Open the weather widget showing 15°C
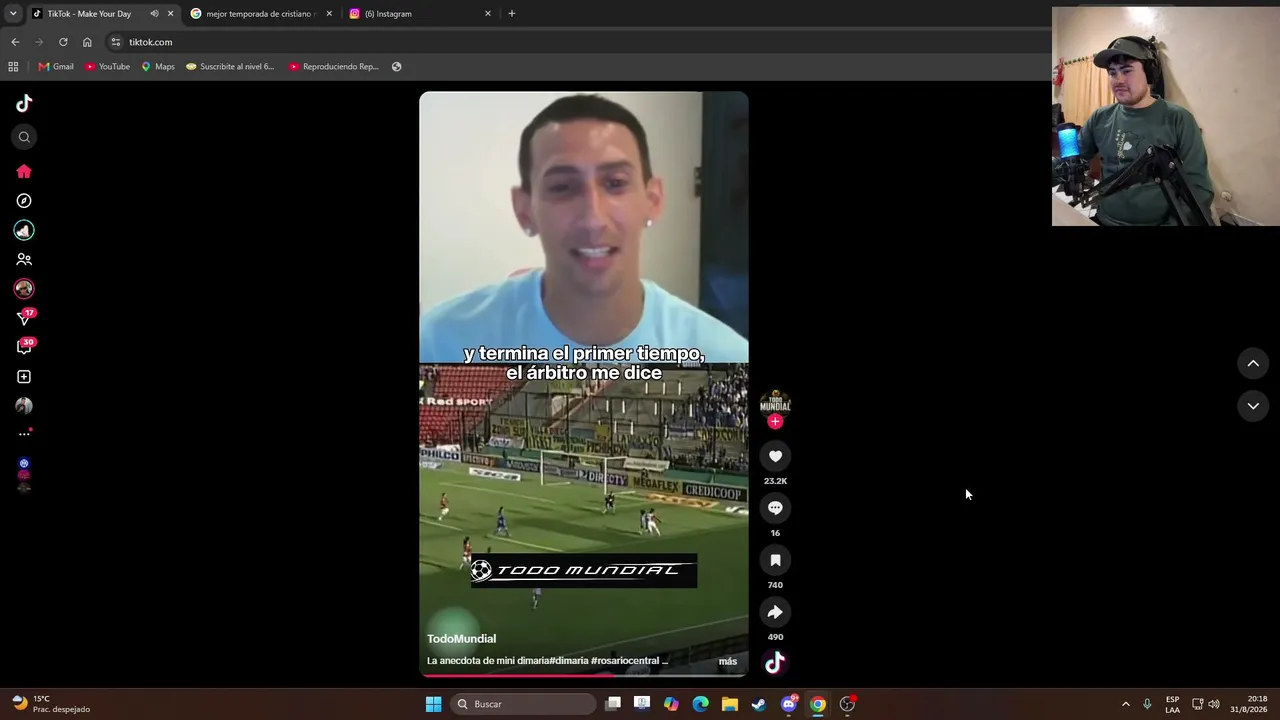 click(50, 704)
